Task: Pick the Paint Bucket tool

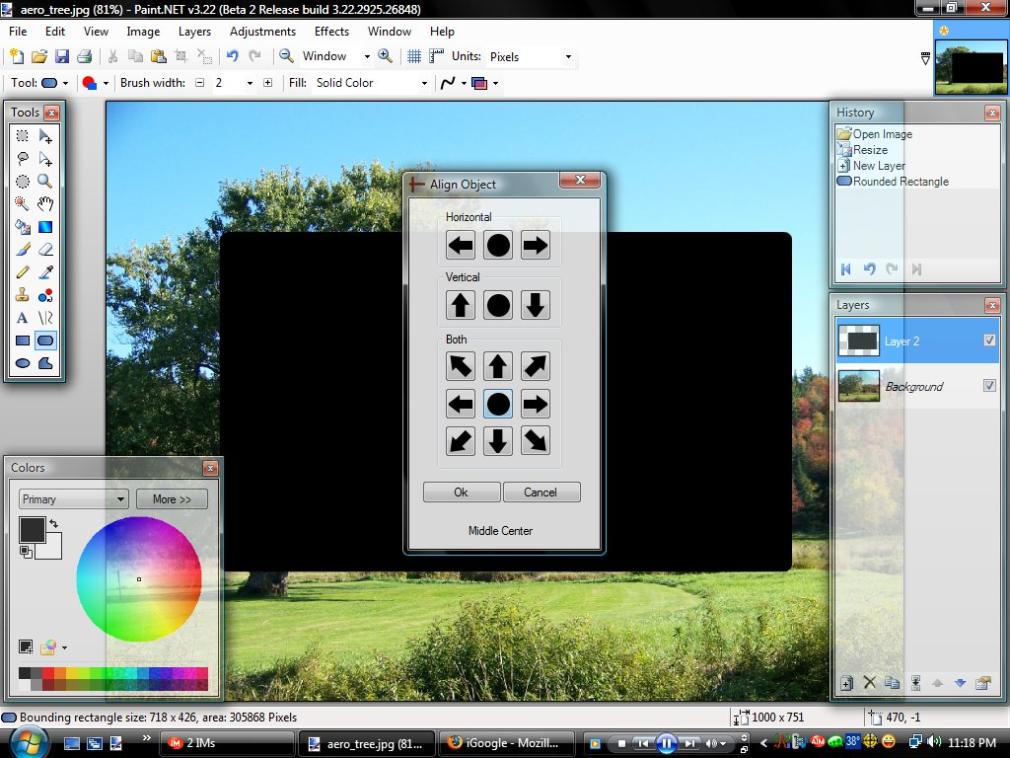Action: [22, 227]
